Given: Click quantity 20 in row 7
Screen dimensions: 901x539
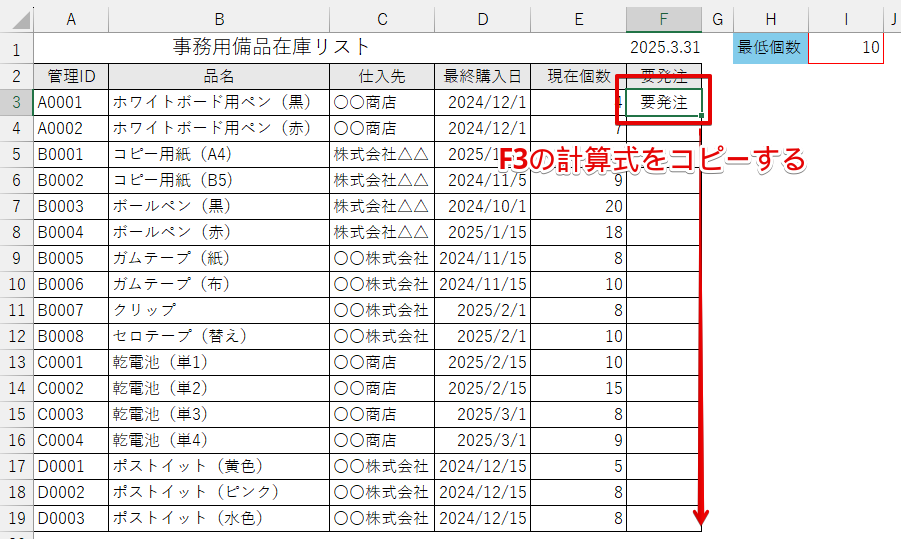Looking at the screenshot, I should coord(579,206).
